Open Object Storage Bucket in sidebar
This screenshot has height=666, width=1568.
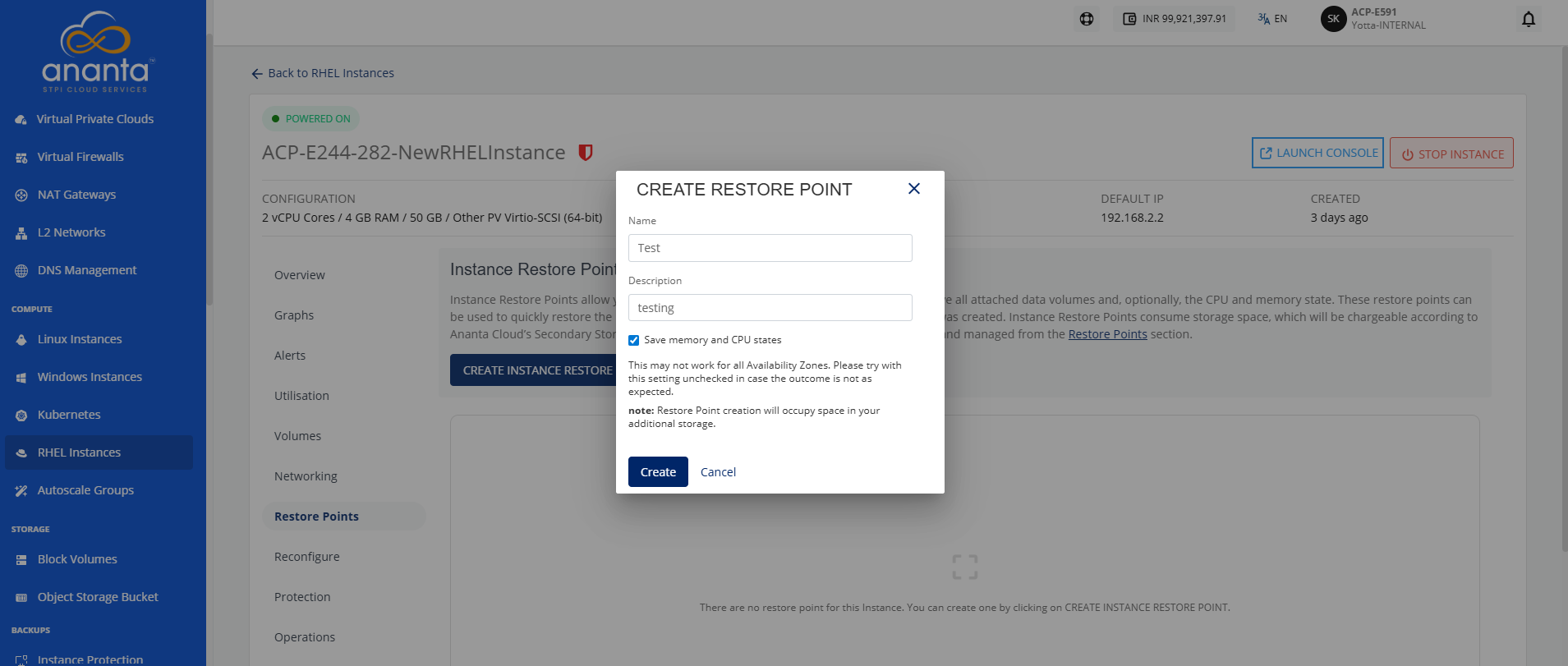pyautogui.click(x=98, y=597)
